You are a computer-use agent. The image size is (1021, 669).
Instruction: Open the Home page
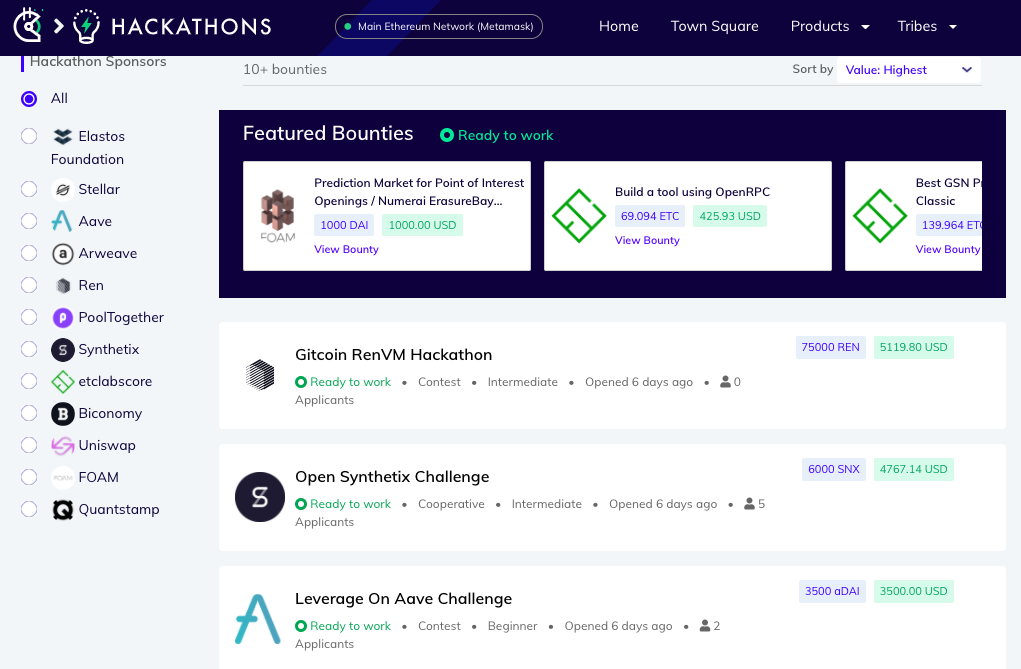point(619,26)
